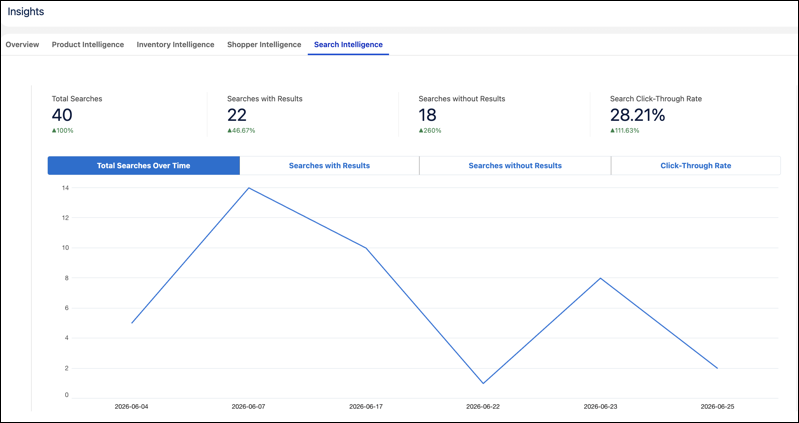Click the 2026-06-25 axis date label
Viewport: 799px width, 423px height.
coord(717,407)
